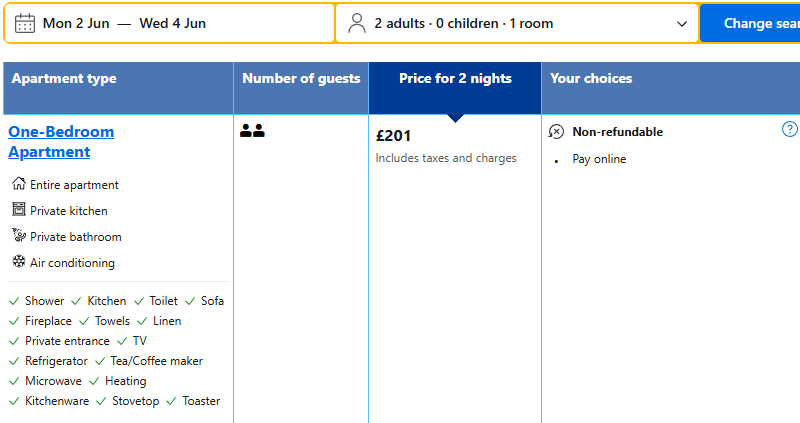800x423 pixels.
Task: Click the Private kitchen icon
Action: [x=18, y=210]
